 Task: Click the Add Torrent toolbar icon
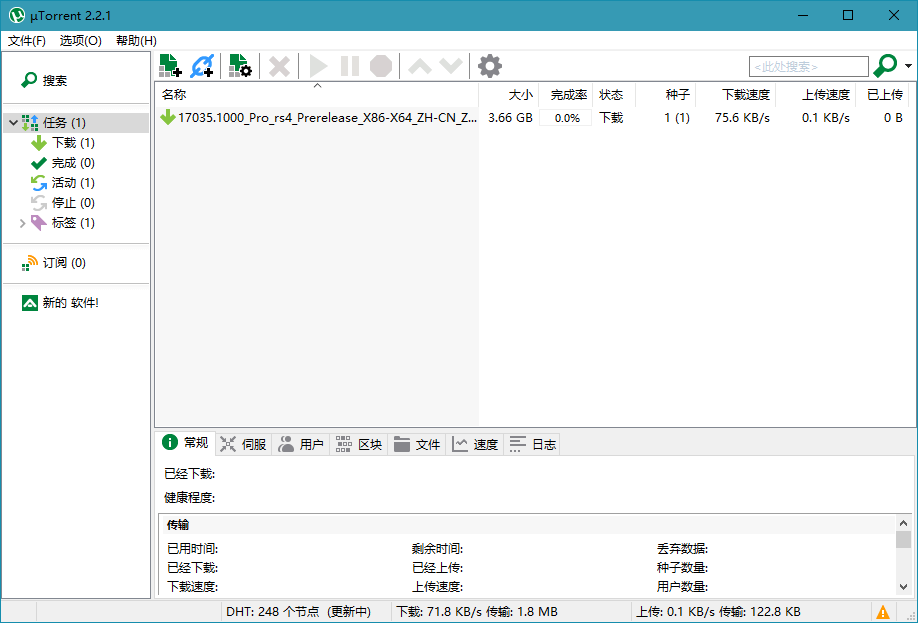coord(170,66)
